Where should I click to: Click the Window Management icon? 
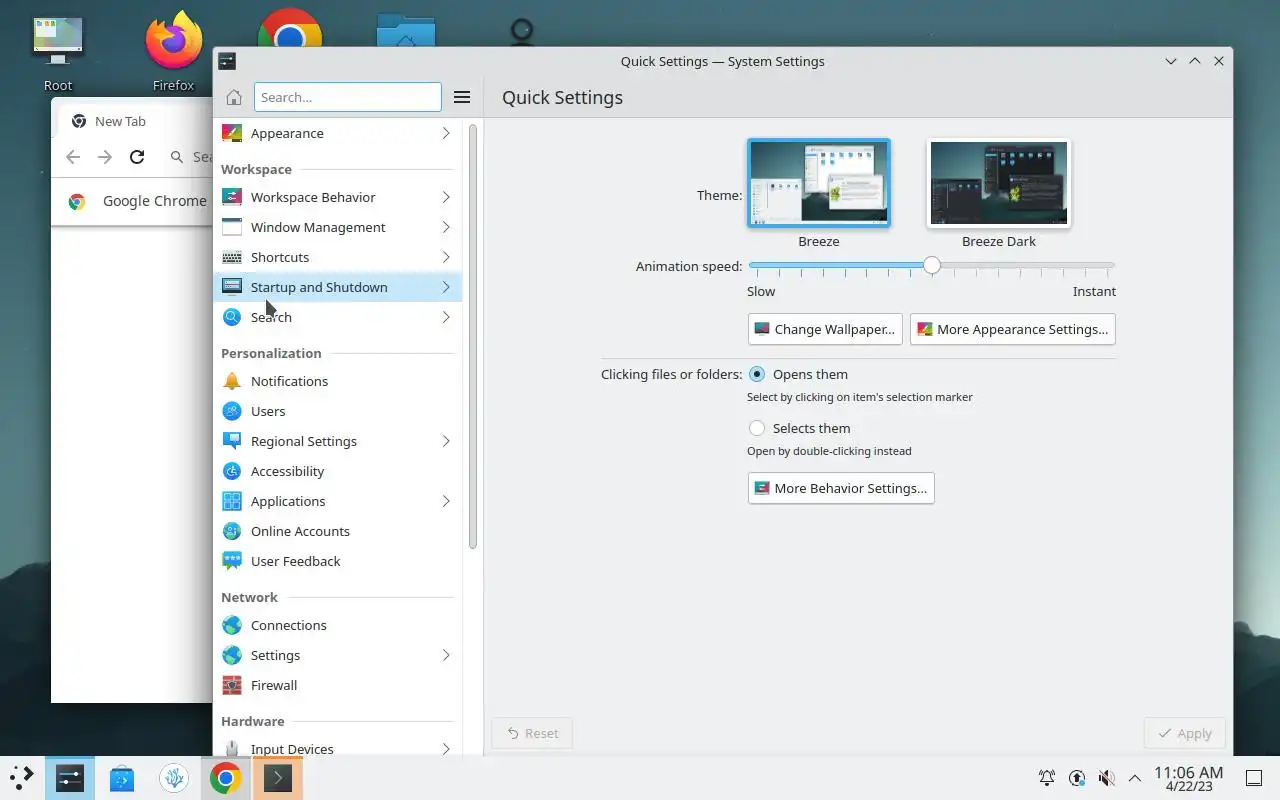(232, 227)
